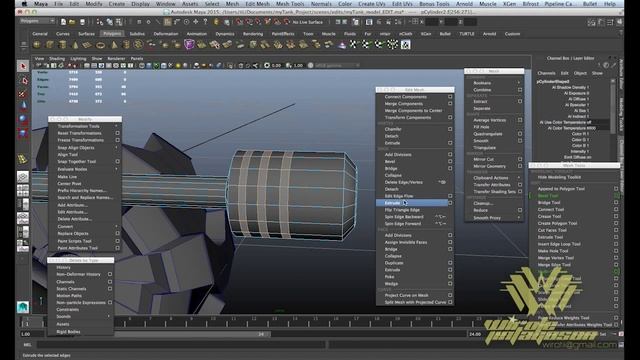
Task: Open option box for Edge Extrude
Action: (x=450, y=202)
